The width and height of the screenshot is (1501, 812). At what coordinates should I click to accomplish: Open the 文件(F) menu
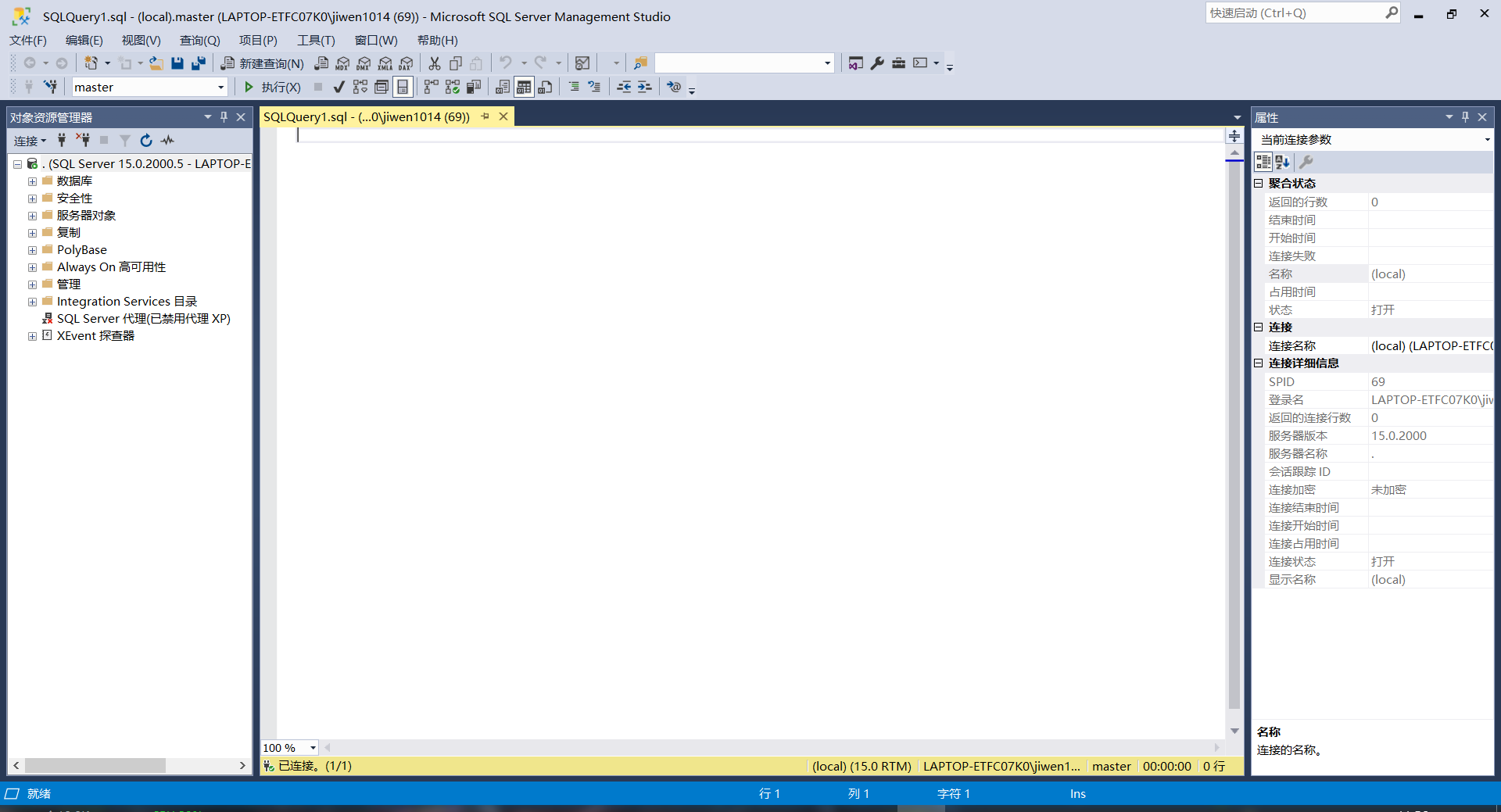pyautogui.click(x=28, y=41)
